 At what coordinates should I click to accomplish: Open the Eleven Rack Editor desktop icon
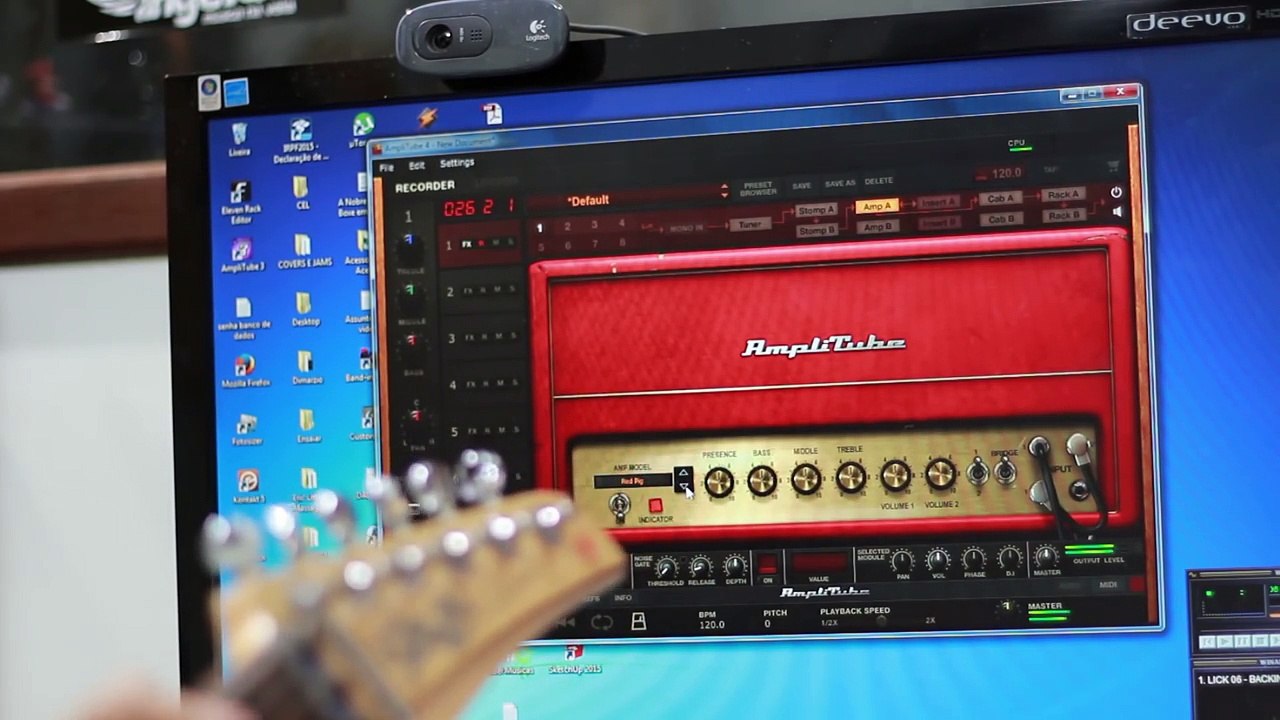[x=240, y=203]
